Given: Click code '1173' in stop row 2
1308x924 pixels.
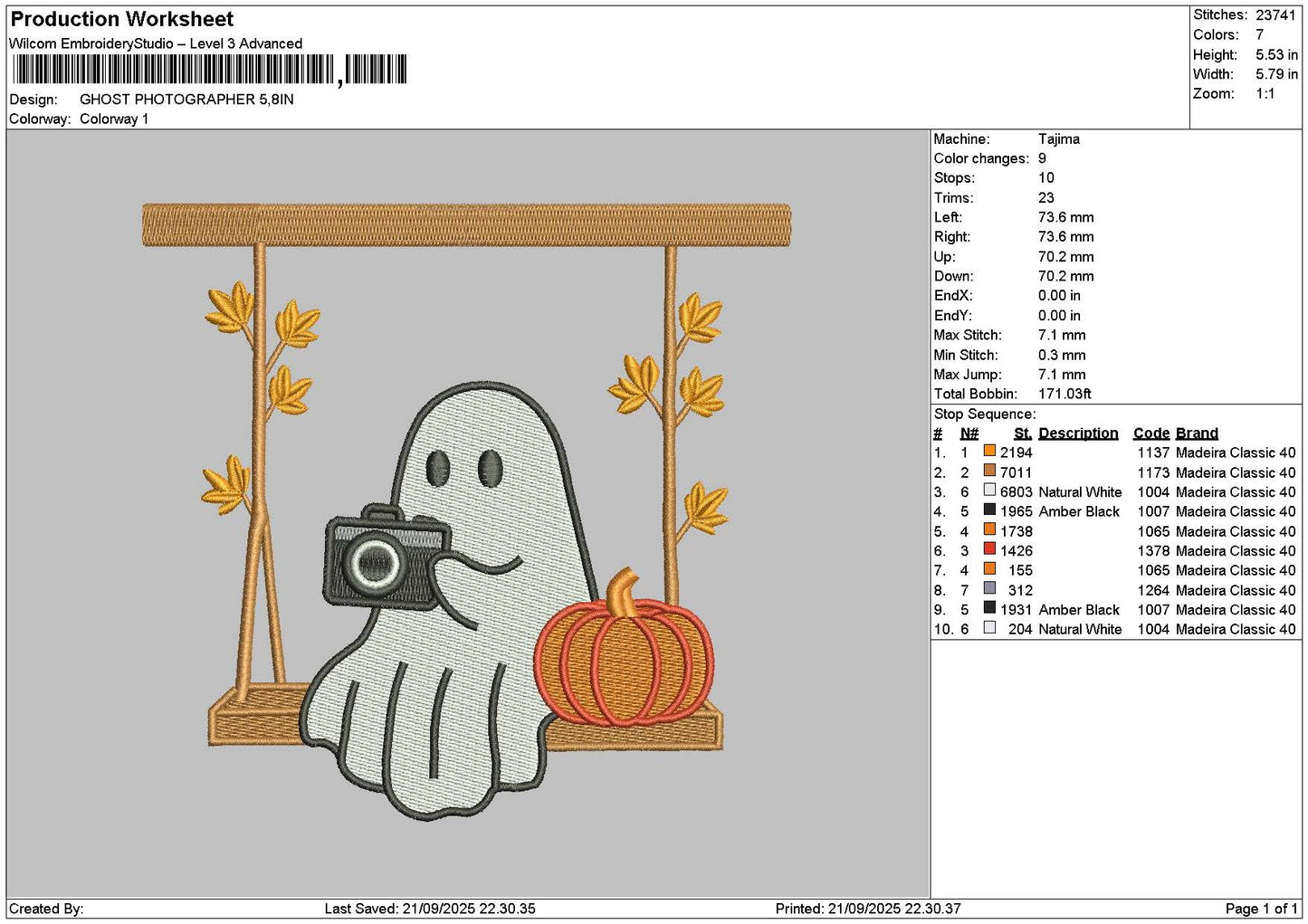Looking at the screenshot, I should (x=1154, y=472).
